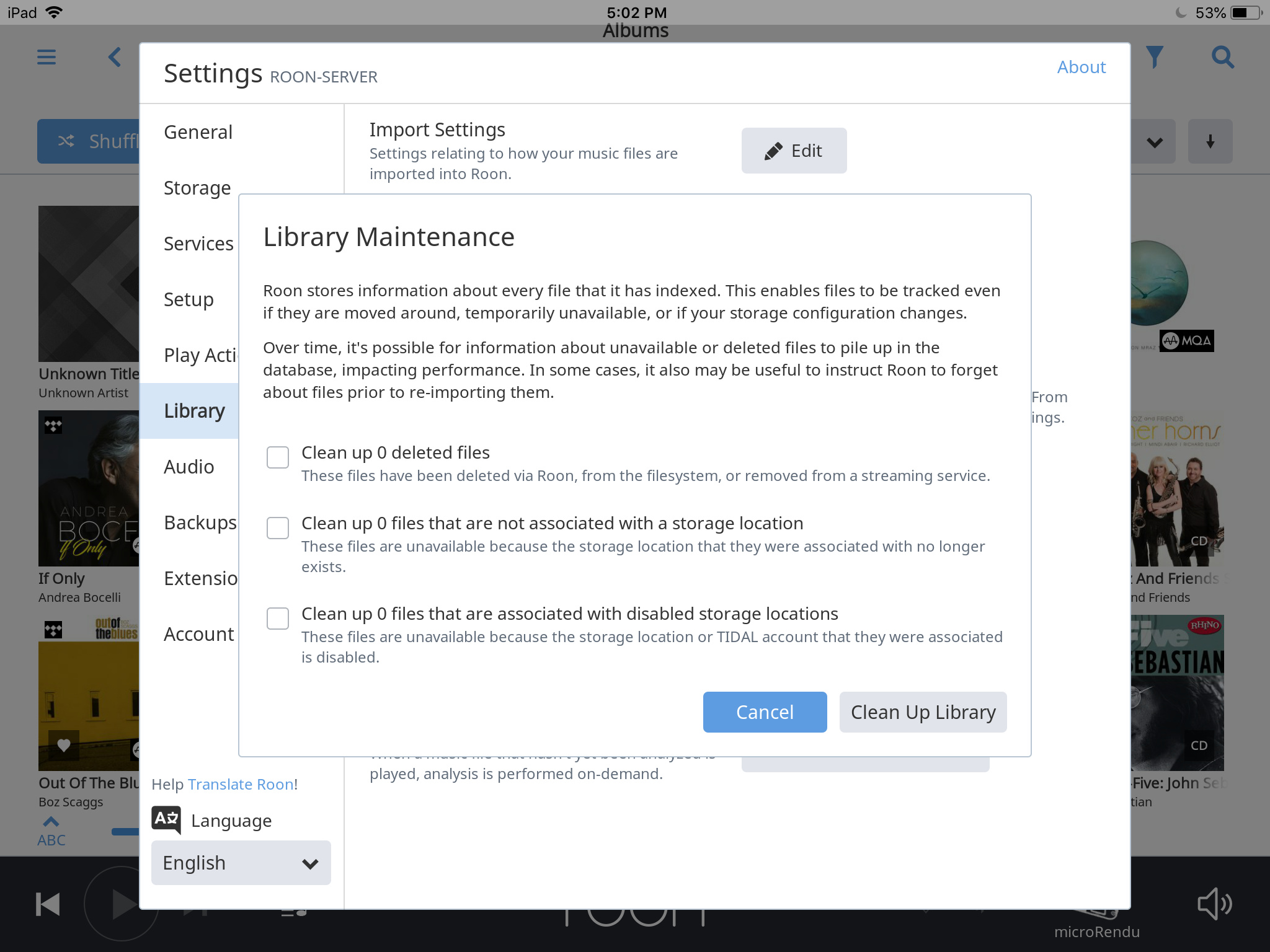This screenshot has height=952, width=1270.
Task: Select the Audio settings tab
Action: point(189,467)
